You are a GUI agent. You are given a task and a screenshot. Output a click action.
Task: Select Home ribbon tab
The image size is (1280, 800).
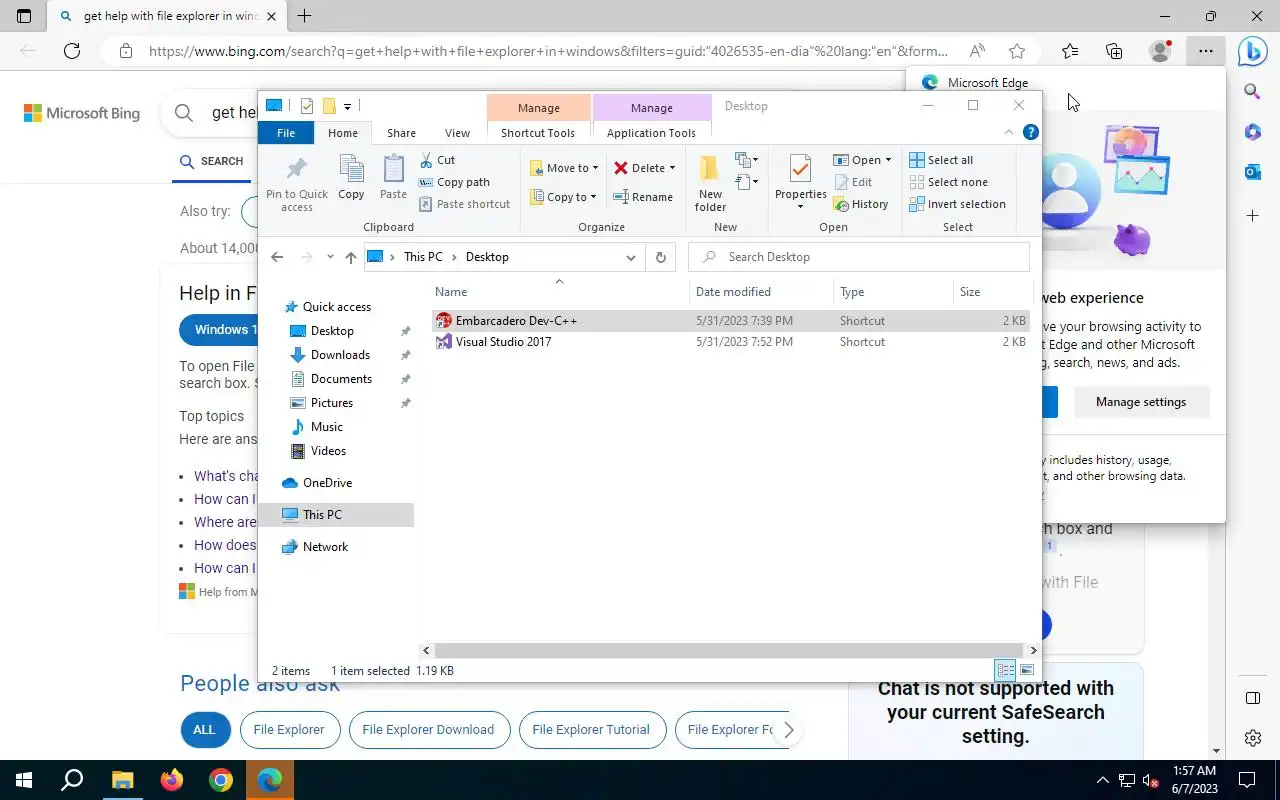343,133
